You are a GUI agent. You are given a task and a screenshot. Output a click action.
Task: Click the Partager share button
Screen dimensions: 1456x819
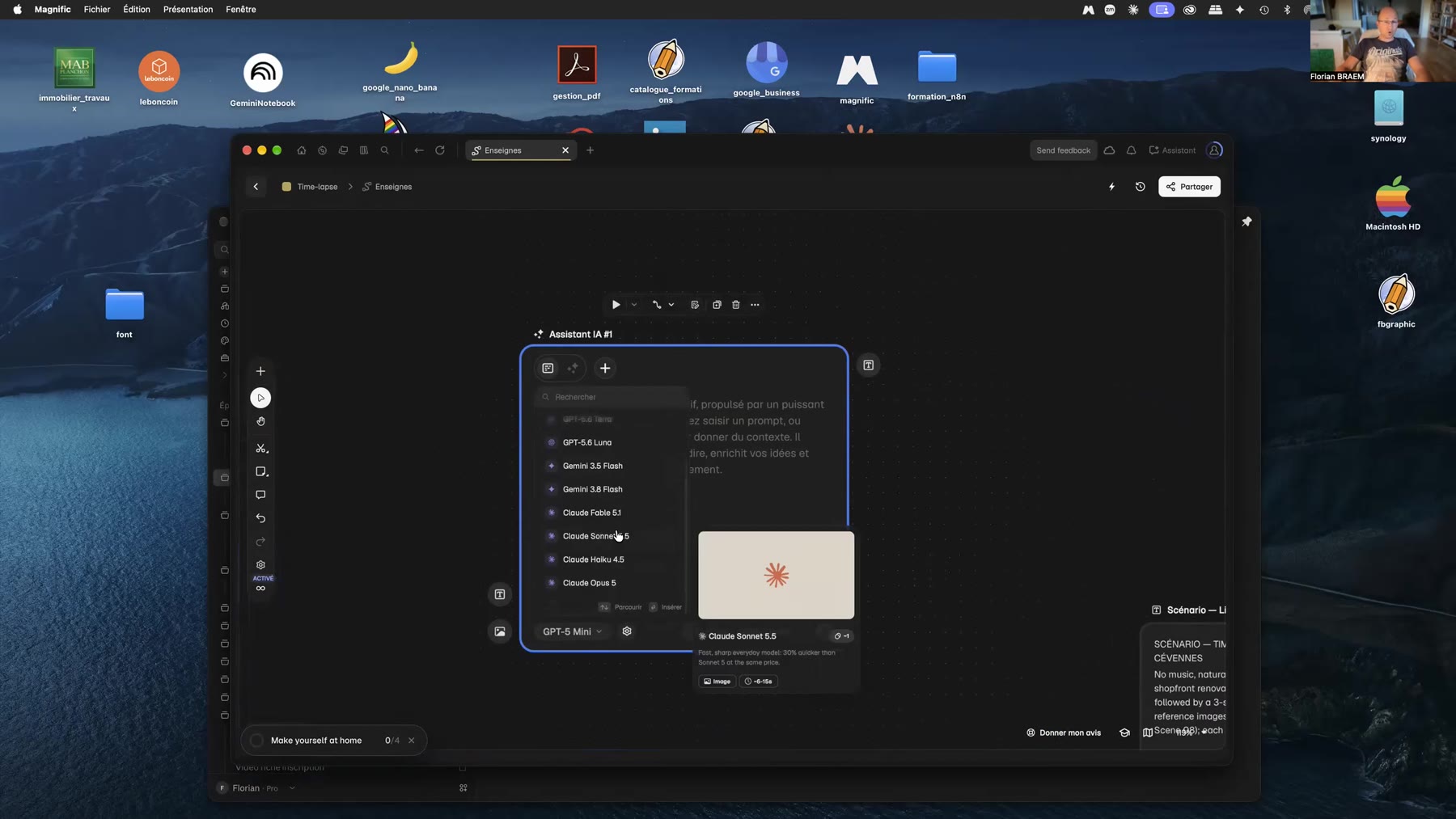[1189, 187]
